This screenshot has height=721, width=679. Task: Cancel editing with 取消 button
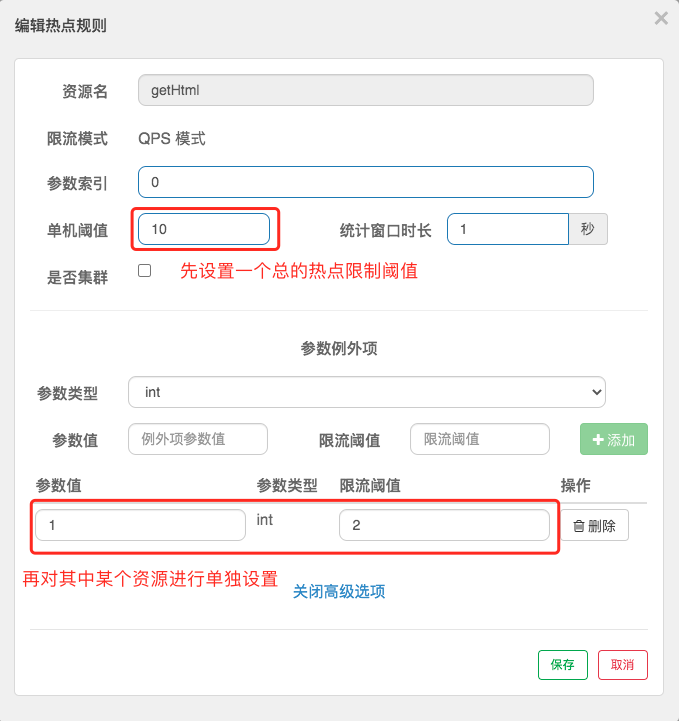(622, 664)
